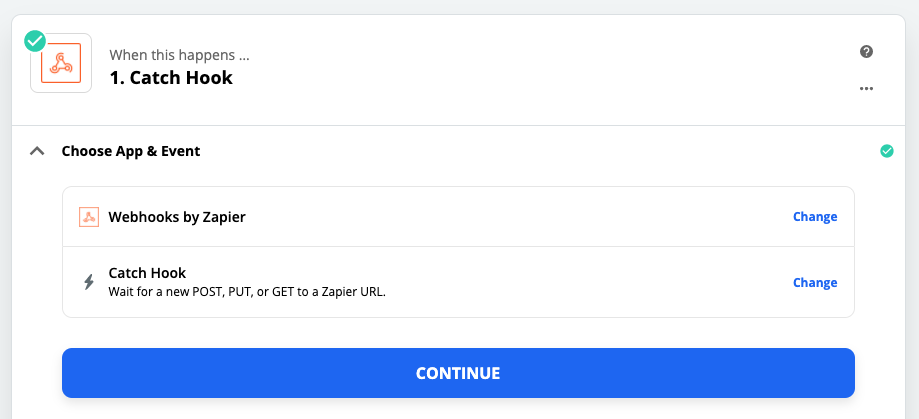Click the blue CONTINUE button
This screenshot has height=419, width=919.
click(458, 373)
